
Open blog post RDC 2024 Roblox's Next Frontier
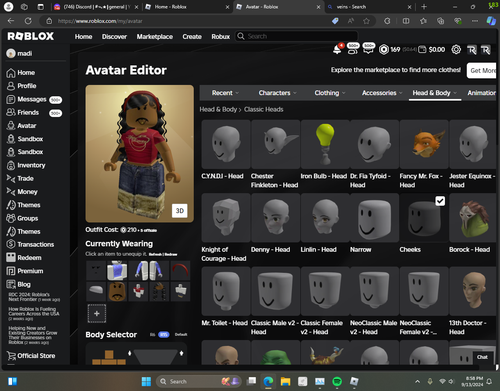point(34,297)
